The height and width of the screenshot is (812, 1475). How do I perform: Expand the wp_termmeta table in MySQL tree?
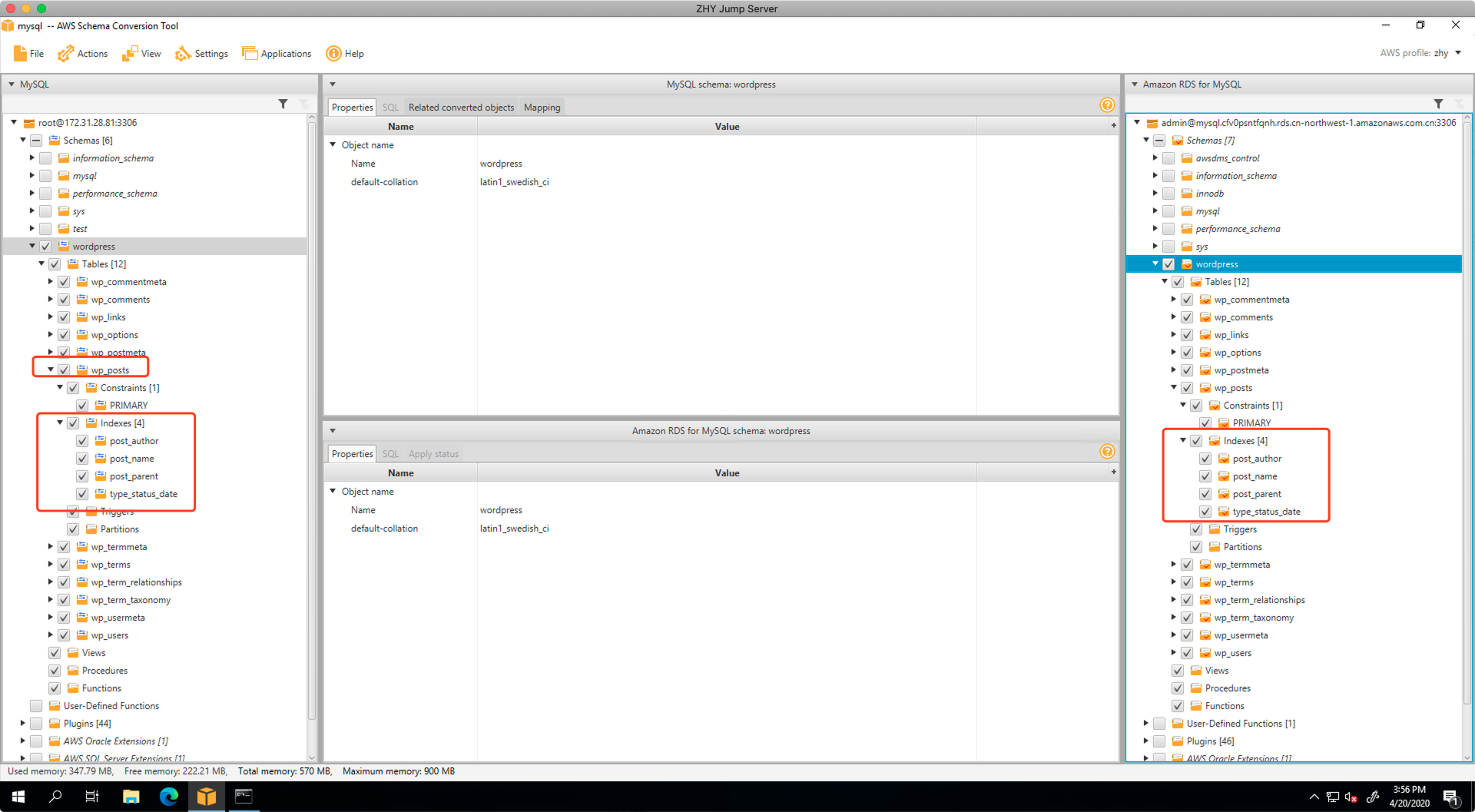(x=51, y=547)
